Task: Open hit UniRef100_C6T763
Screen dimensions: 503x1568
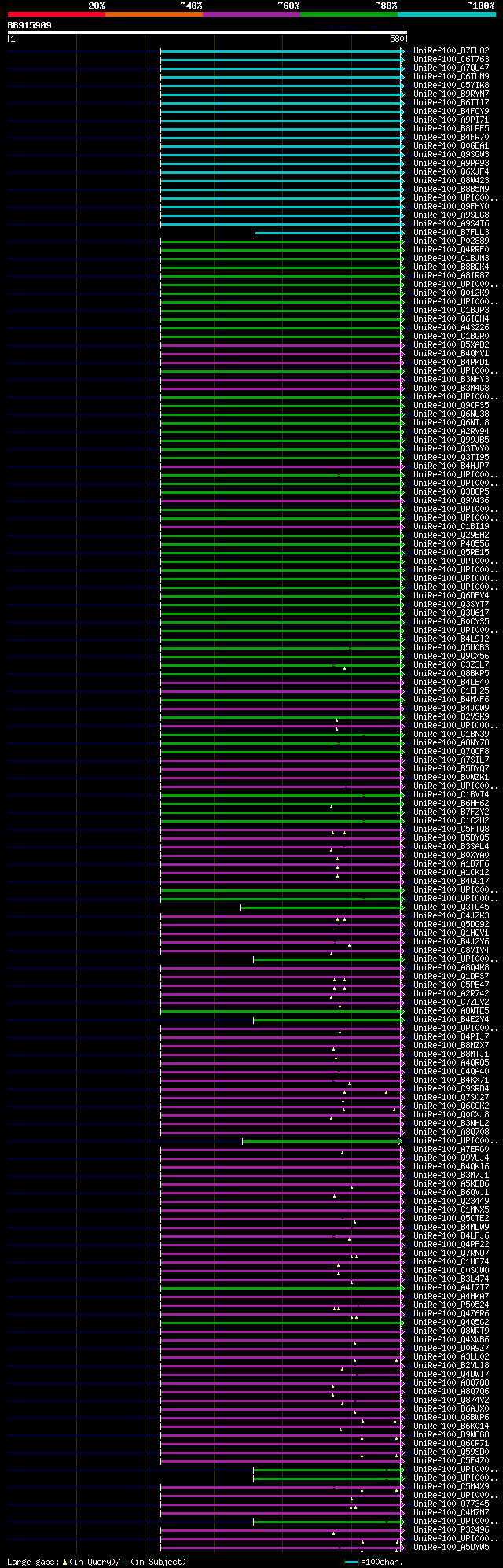Action: [451, 59]
